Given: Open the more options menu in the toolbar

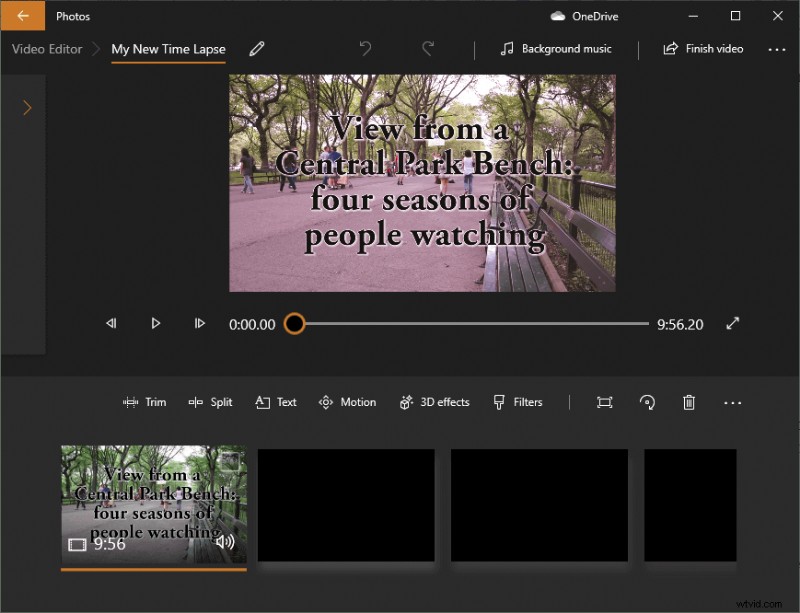Looking at the screenshot, I should tap(733, 402).
